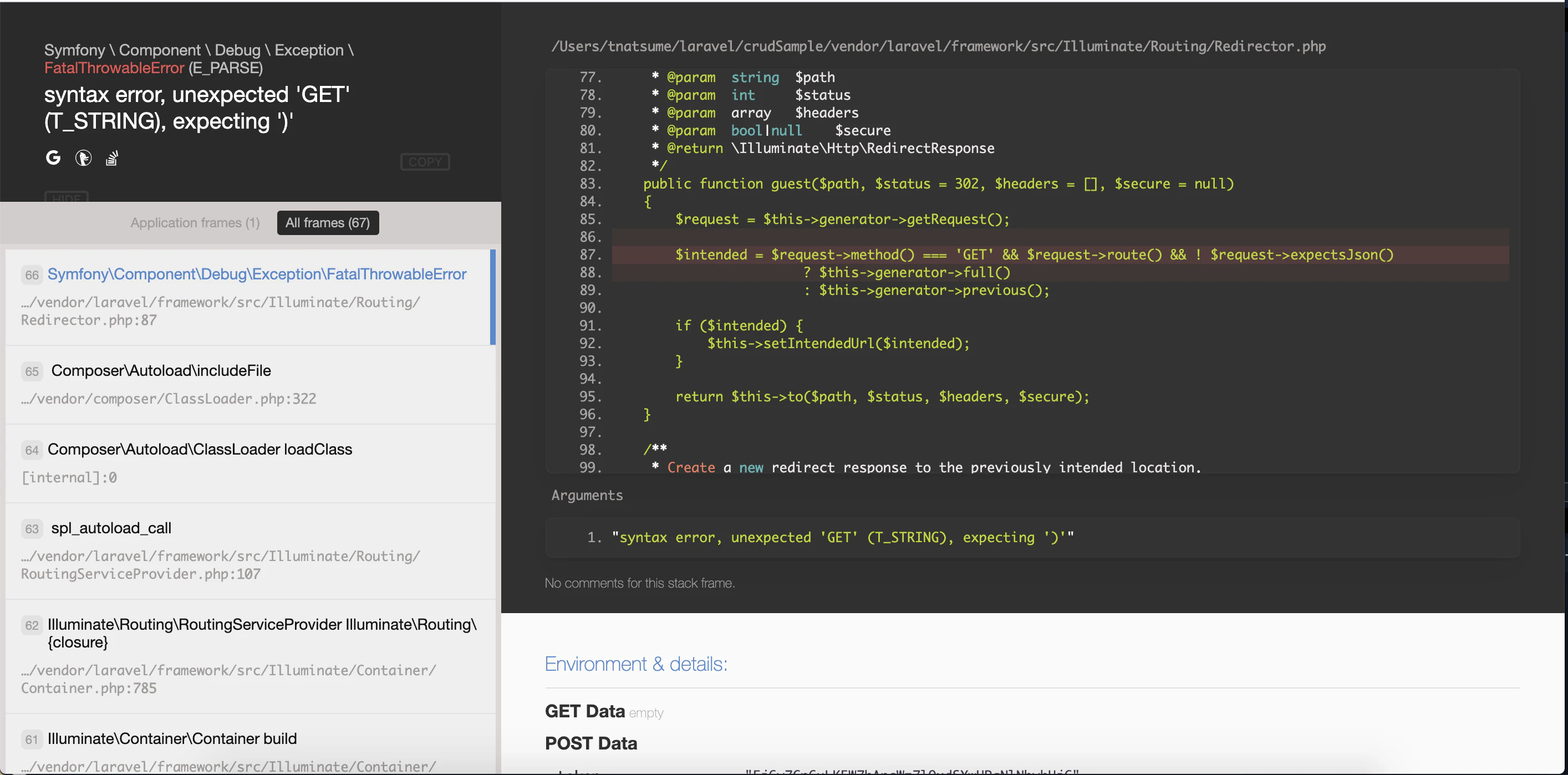Click the Arguments heading
The width and height of the screenshot is (1568, 775).
(587, 496)
